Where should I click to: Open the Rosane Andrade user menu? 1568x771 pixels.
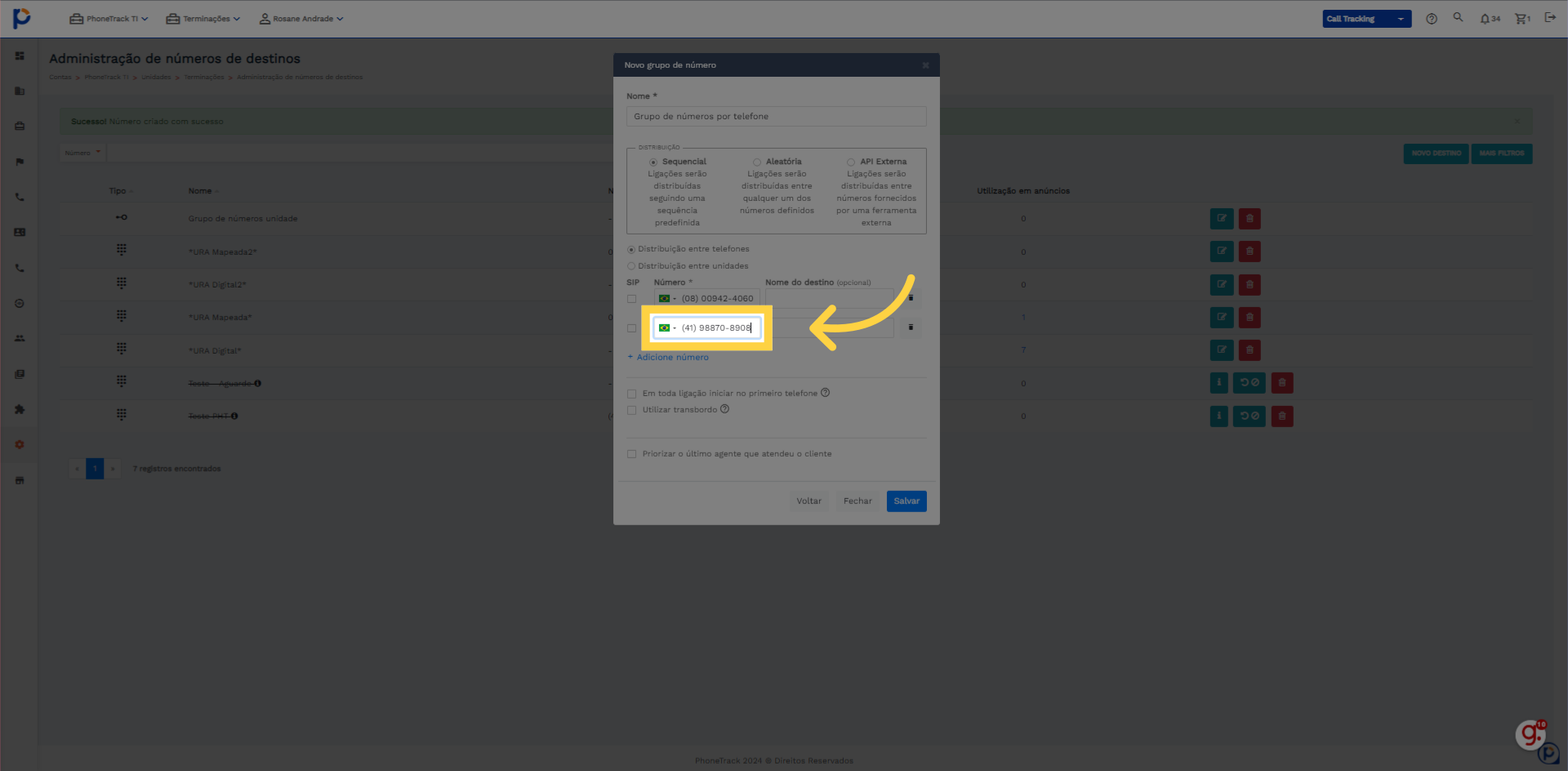(301, 19)
